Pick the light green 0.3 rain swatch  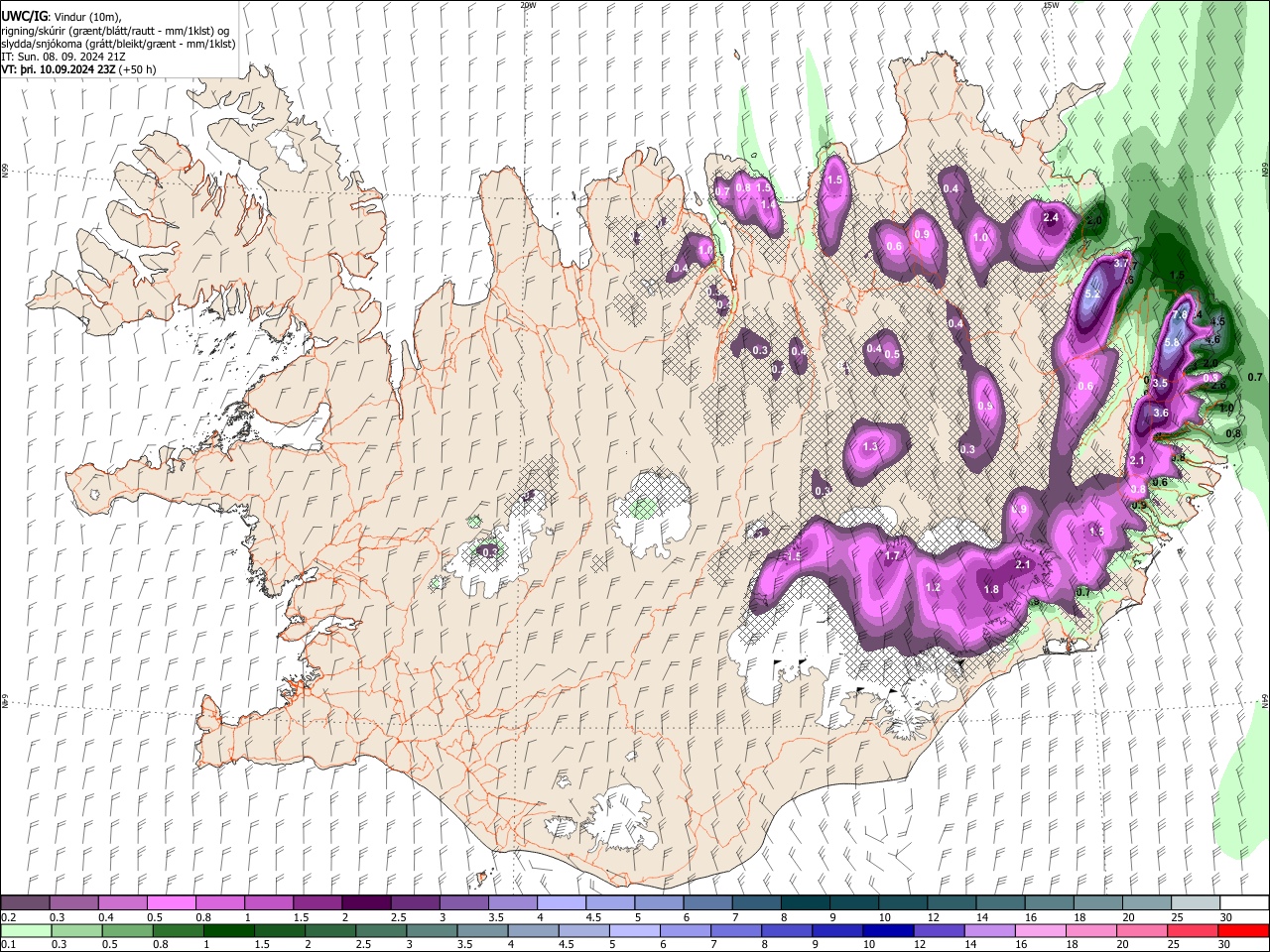pos(77,930)
